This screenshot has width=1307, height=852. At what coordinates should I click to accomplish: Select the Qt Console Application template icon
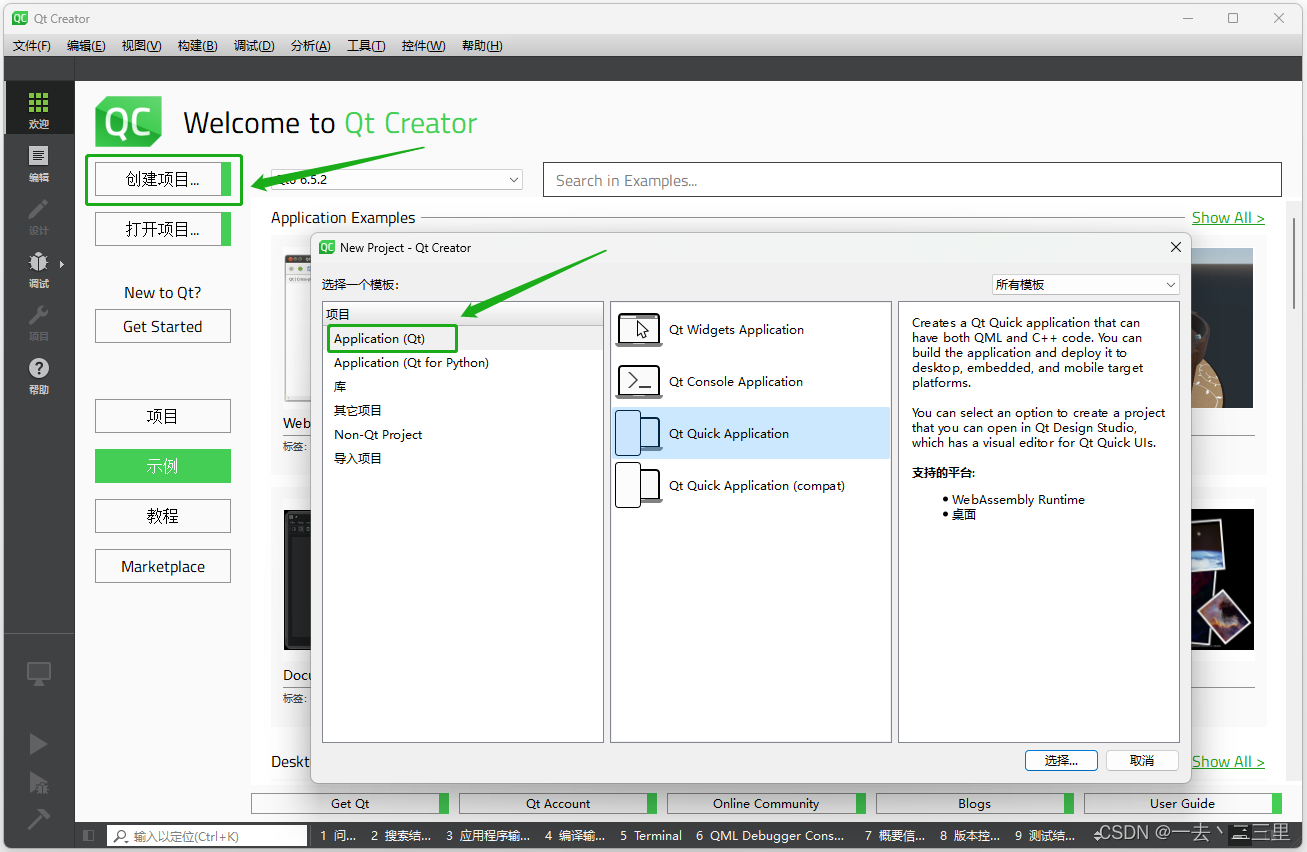pyautogui.click(x=638, y=381)
